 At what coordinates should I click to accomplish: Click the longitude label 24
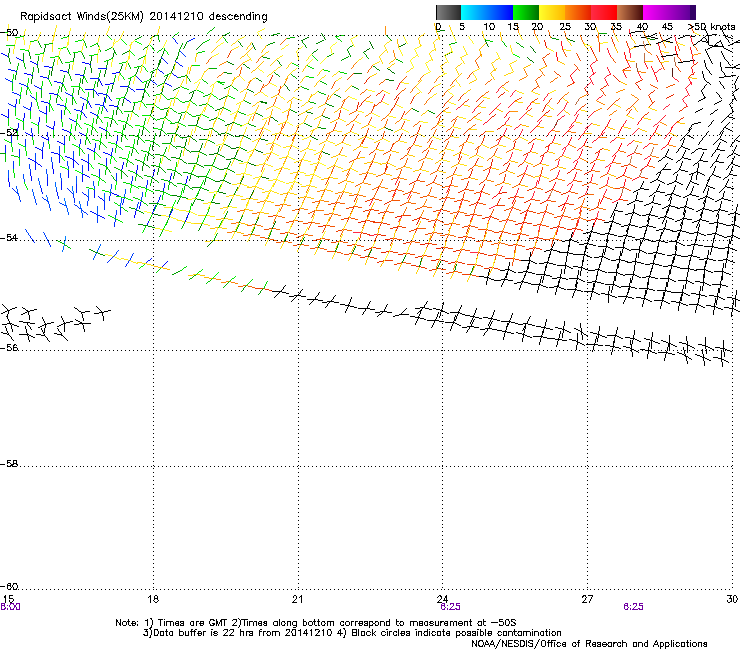(442, 599)
